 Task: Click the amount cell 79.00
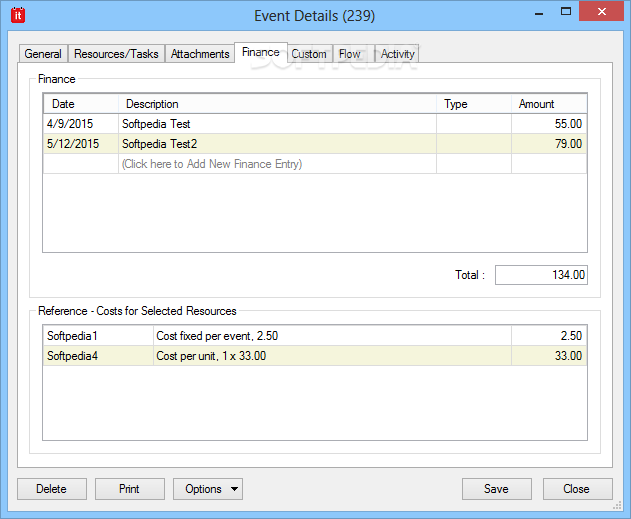coord(549,144)
